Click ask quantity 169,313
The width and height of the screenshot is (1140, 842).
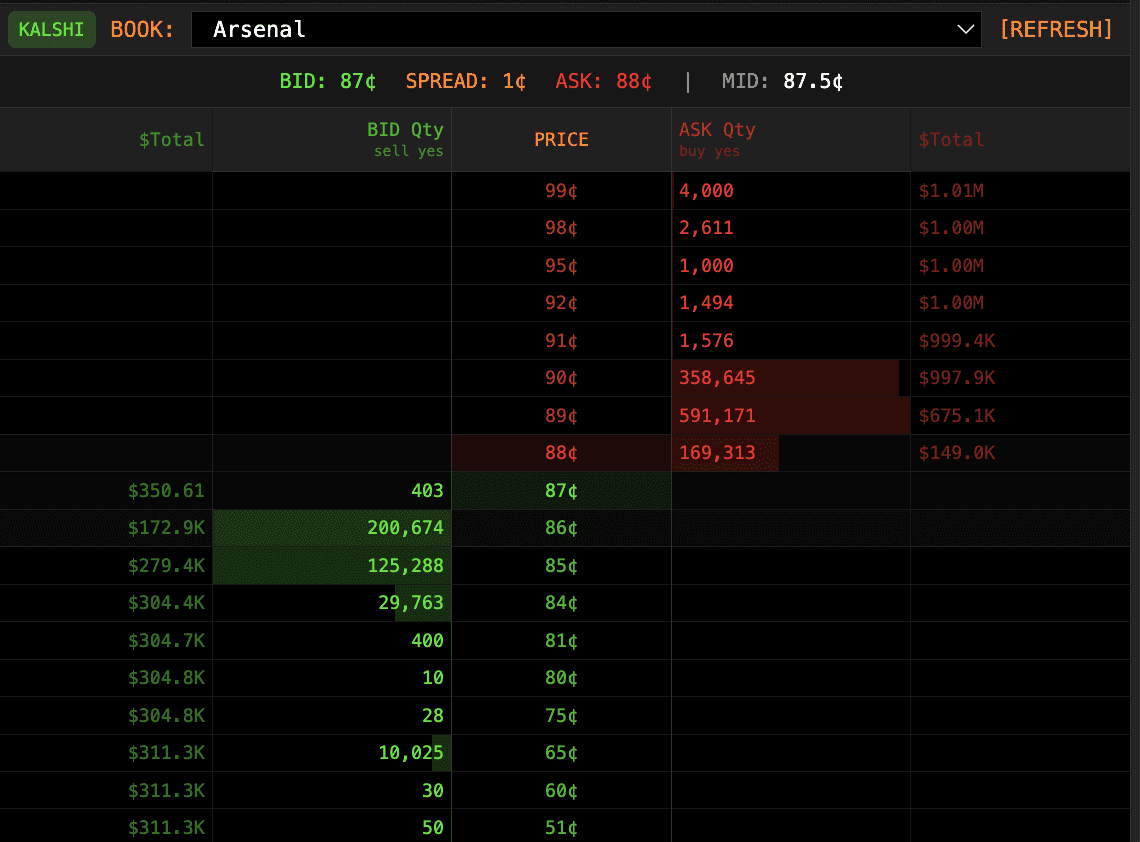click(717, 452)
